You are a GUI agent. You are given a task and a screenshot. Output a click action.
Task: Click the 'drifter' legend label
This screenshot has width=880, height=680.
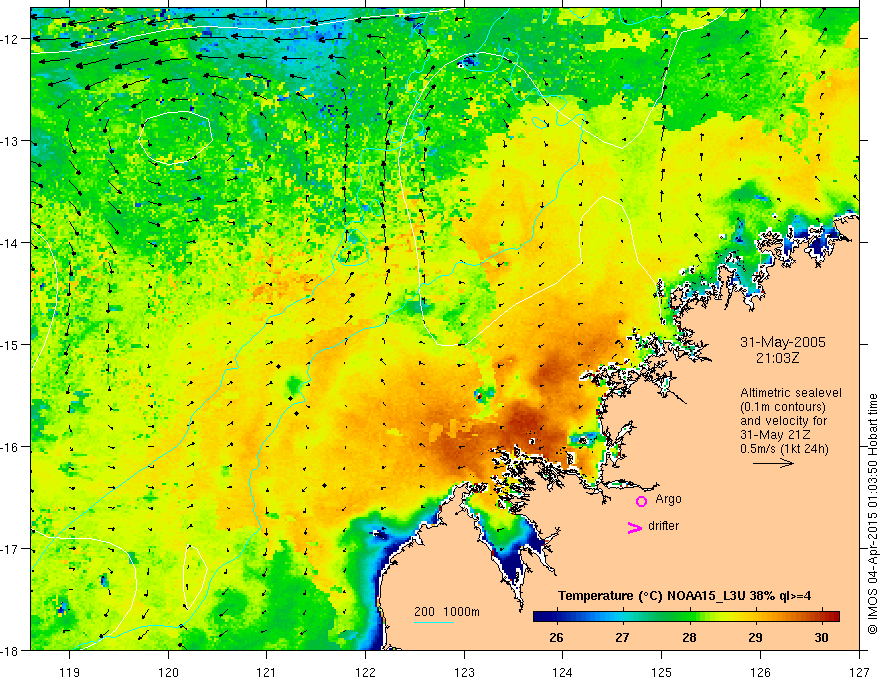[663, 526]
